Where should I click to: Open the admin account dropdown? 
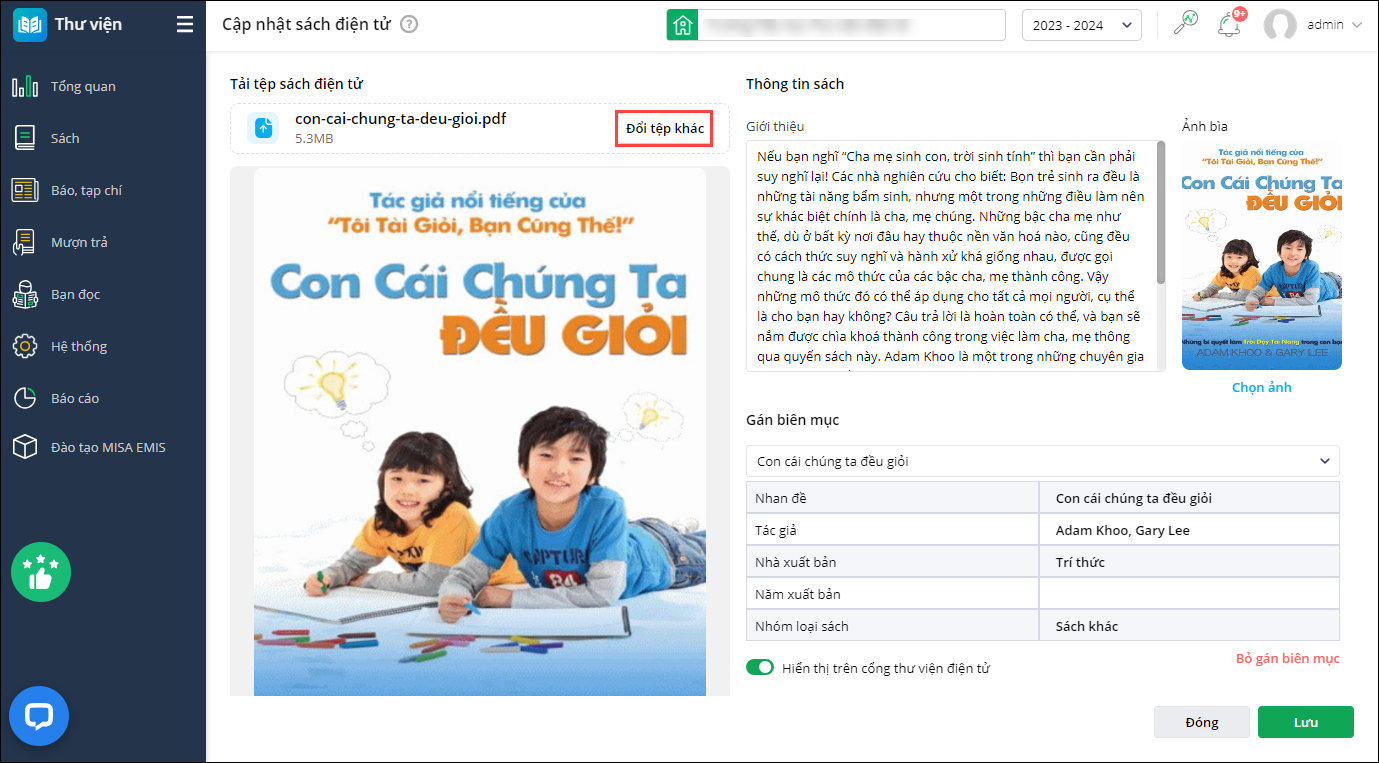(1313, 25)
